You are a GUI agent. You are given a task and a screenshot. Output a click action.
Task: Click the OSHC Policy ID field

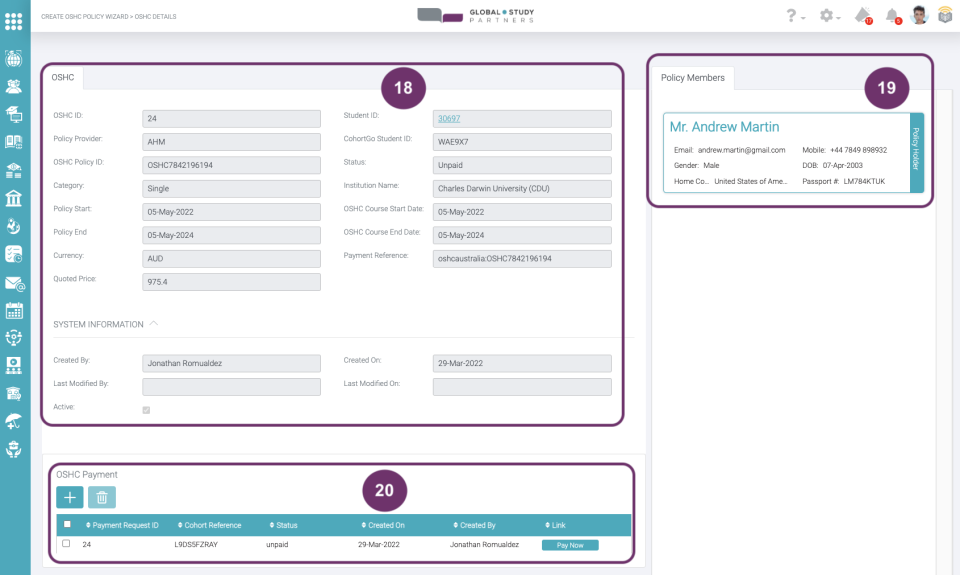pos(231,164)
